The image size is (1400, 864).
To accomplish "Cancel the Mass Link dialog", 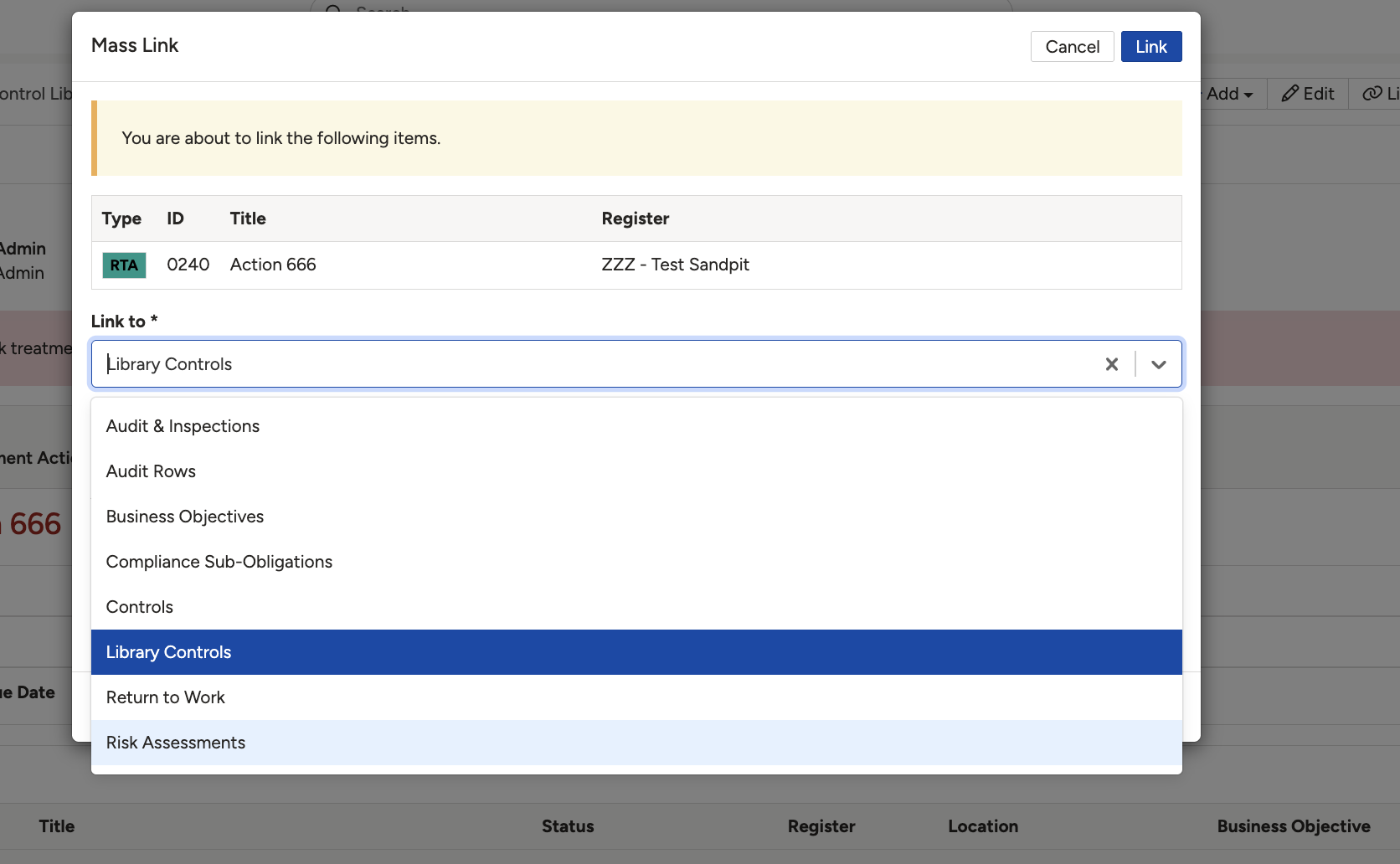I will pyautogui.click(x=1073, y=47).
